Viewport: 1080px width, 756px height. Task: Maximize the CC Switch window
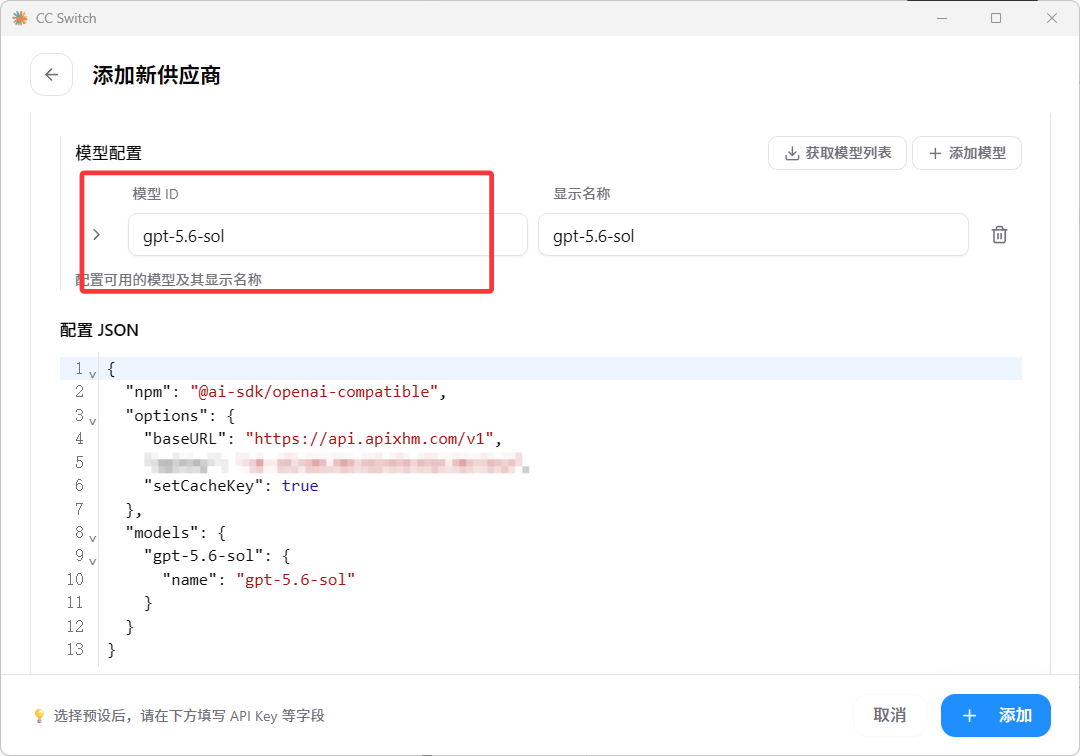[996, 19]
